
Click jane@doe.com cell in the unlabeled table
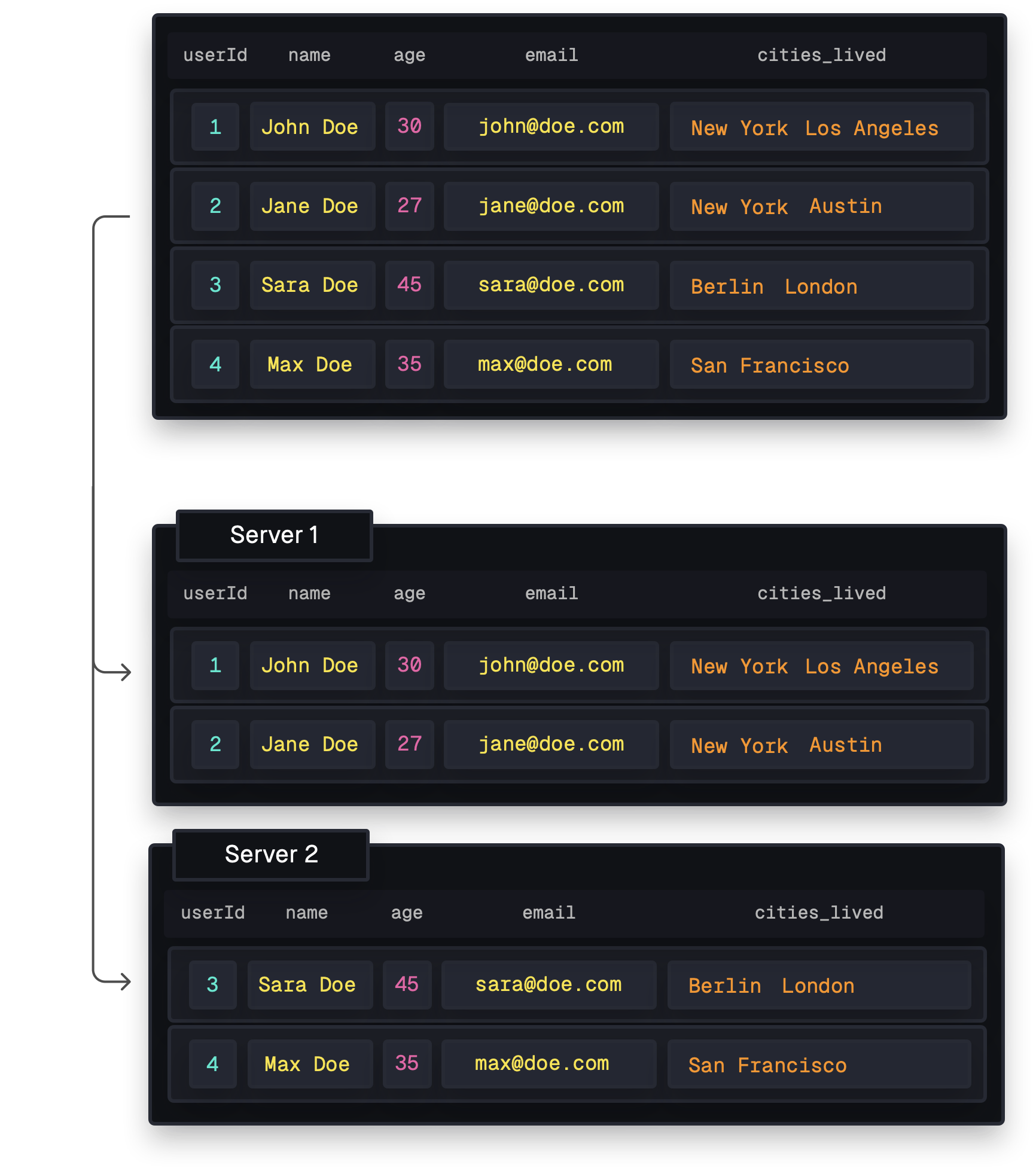coord(551,206)
